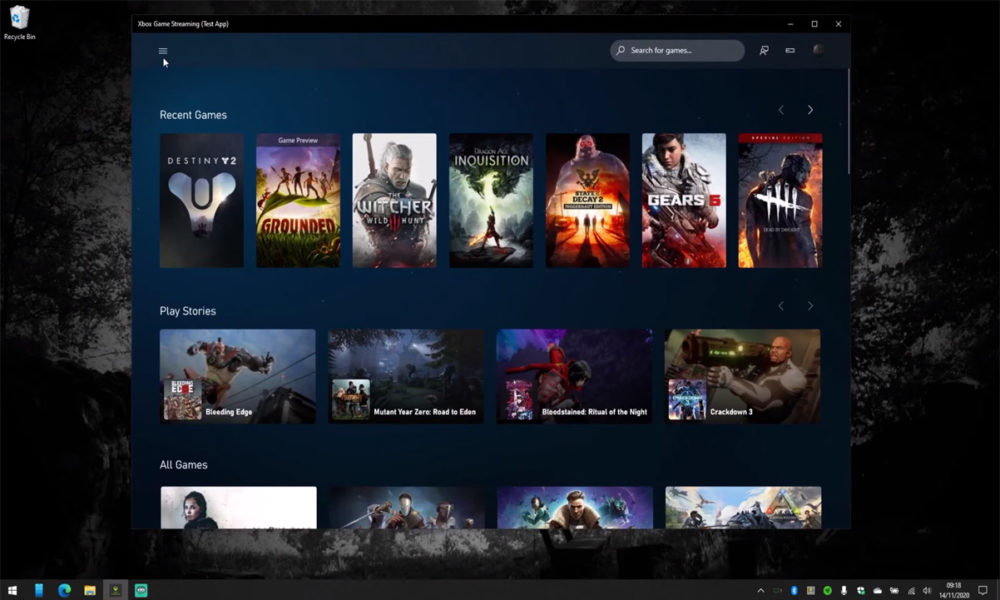Open the clock showing 09:18
The height and width of the screenshot is (600, 1000).
coord(953,590)
